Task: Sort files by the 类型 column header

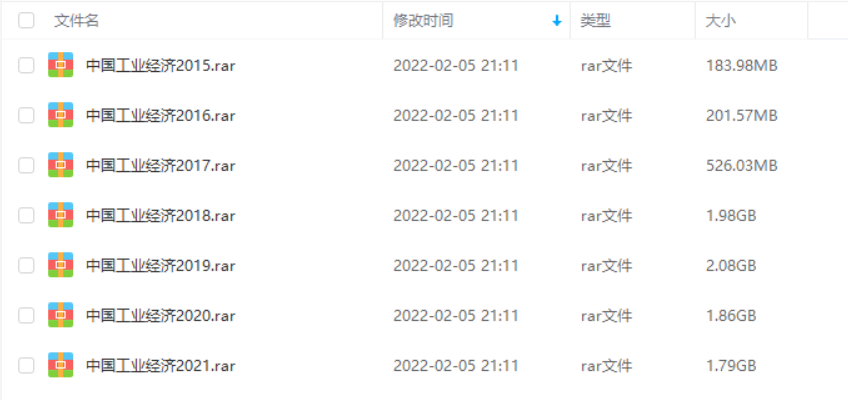Action: [x=595, y=21]
